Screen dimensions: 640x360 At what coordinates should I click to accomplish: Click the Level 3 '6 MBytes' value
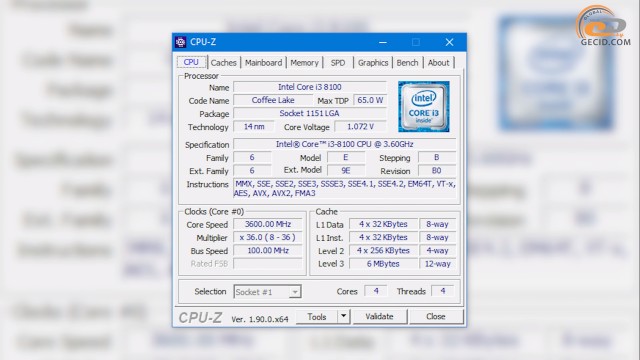[x=383, y=264]
